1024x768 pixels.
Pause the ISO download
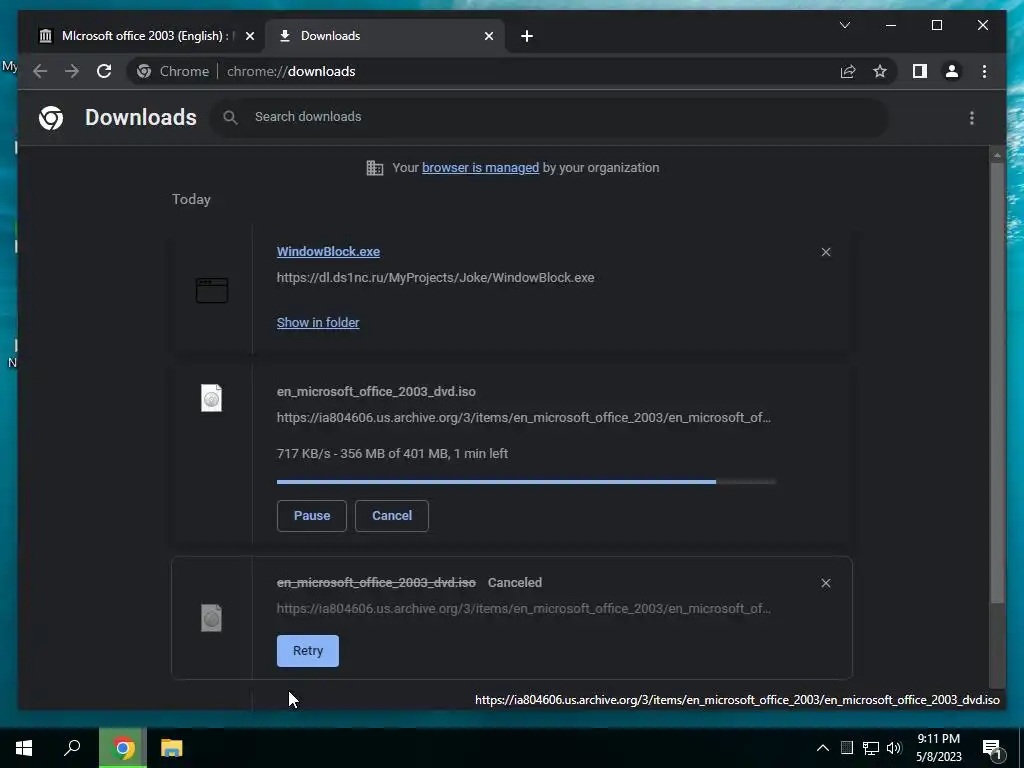312,516
